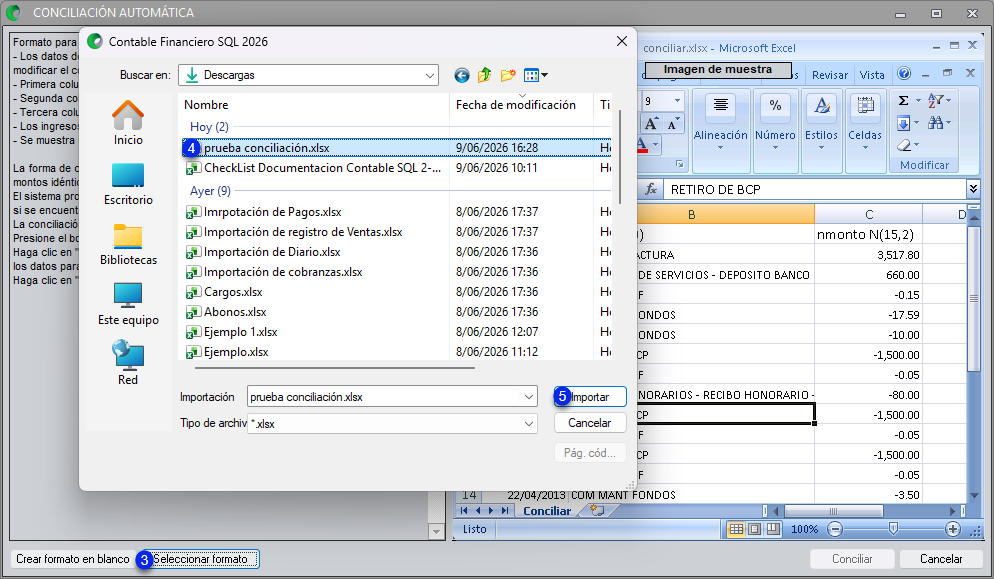Open Escritorio in the places sidebar
Viewport: 994px width, 579px height.
coord(128,184)
